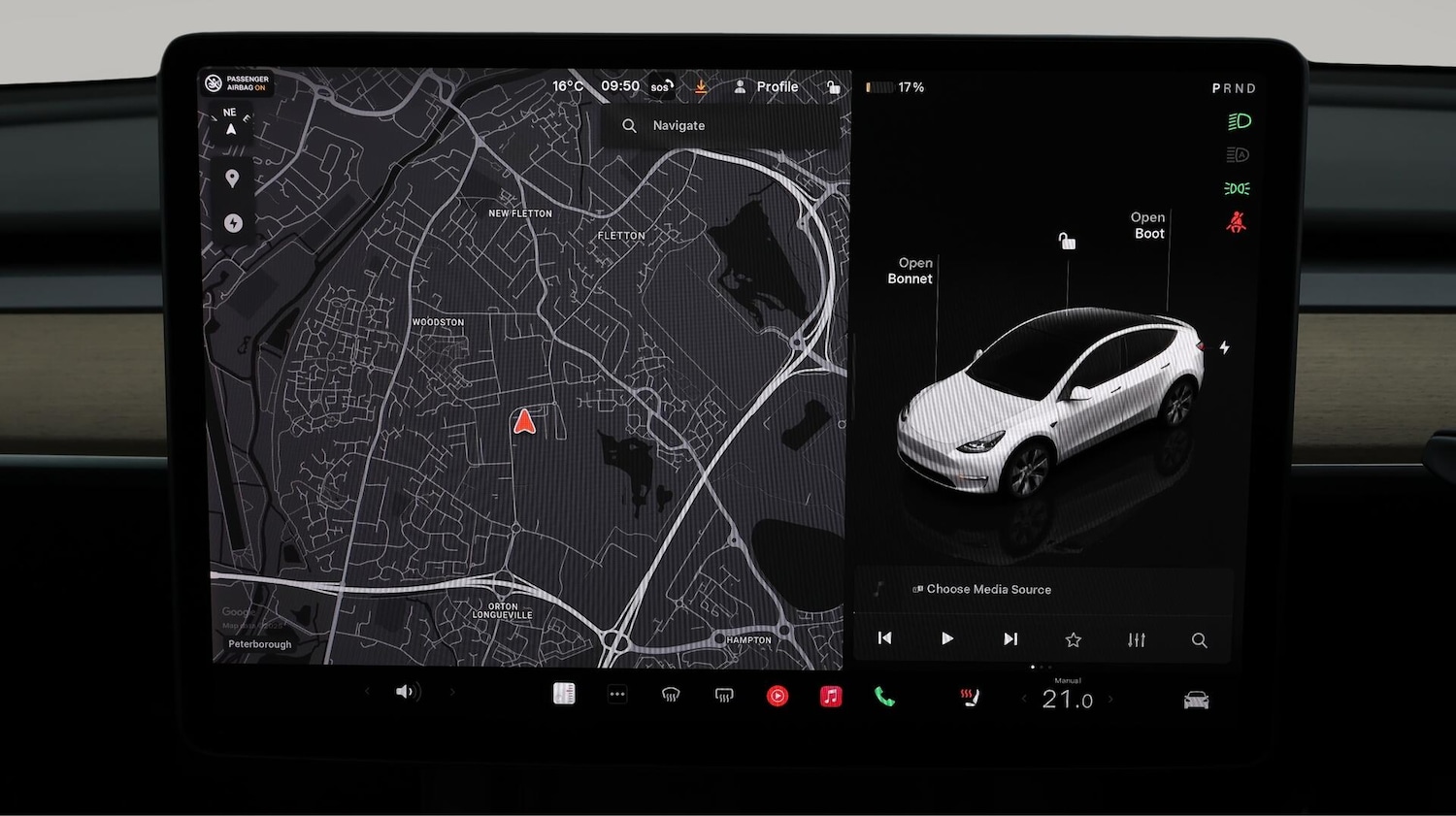The height and width of the screenshot is (816, 1456).
Task: Toggle the front windscreen defrost
Action: (x=671, y=696)
